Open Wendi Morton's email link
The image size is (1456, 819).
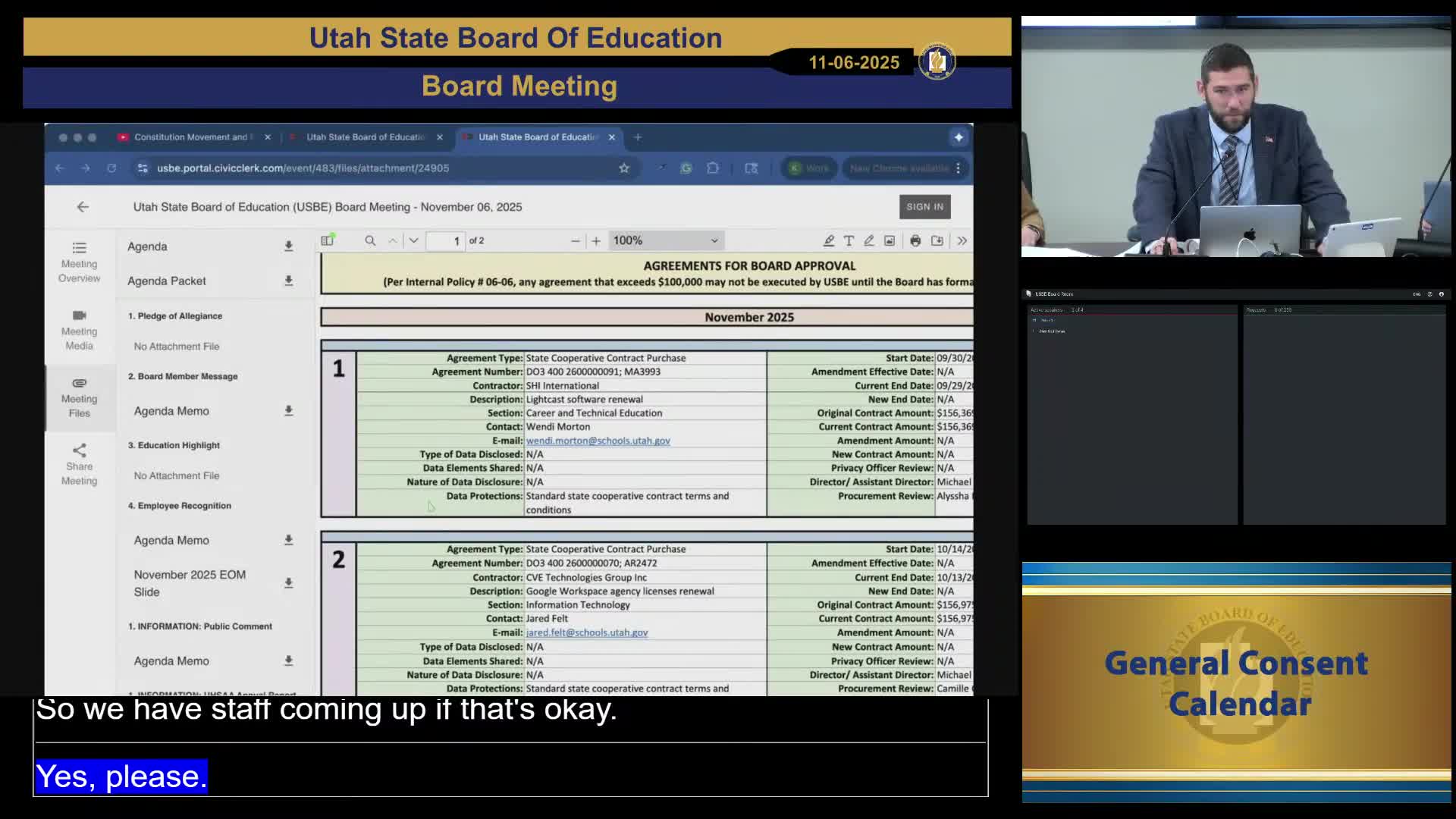click(x=598, y=440)
